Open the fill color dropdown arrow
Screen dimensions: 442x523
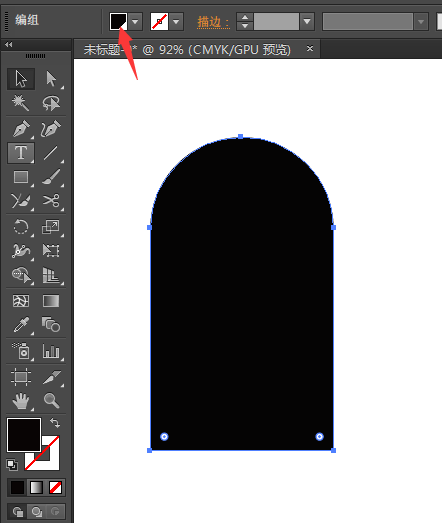(135, 22)
